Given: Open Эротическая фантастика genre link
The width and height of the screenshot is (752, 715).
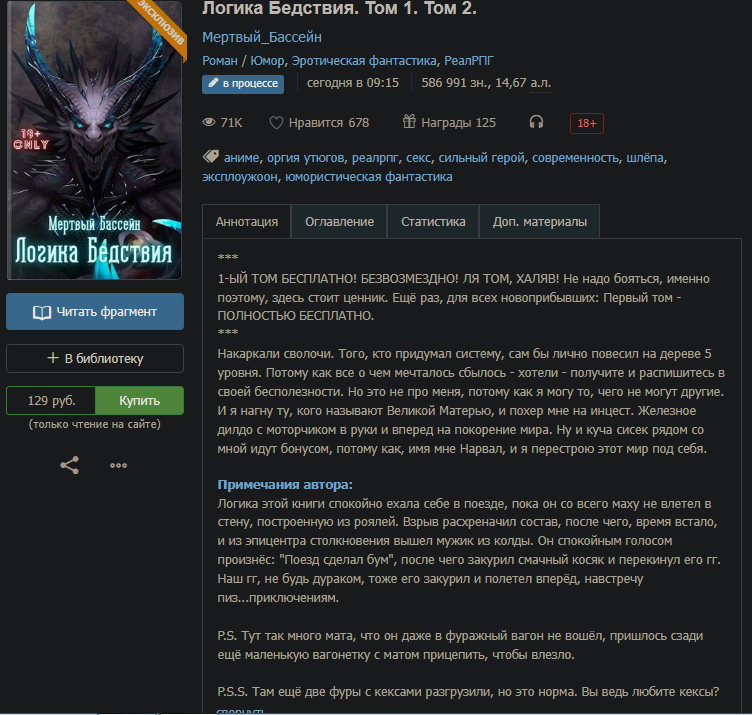Looking at the screenshot, I should (364, 61).
